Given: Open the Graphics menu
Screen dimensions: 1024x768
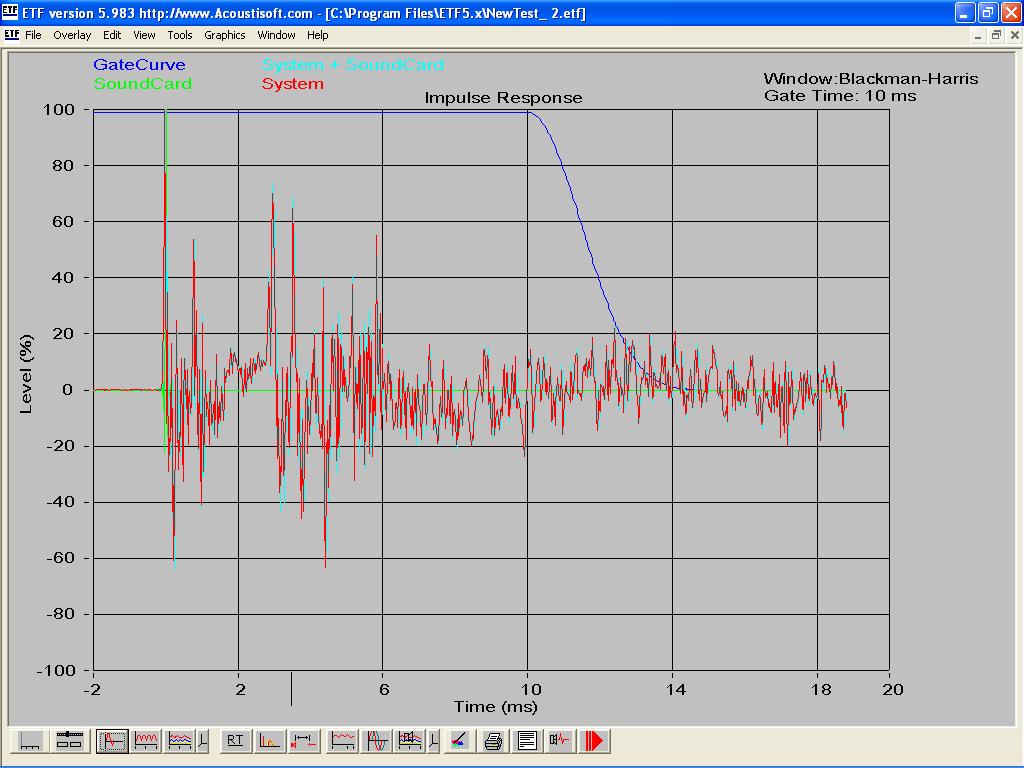Looking at the screenshot, I should [x=224, y=35].
